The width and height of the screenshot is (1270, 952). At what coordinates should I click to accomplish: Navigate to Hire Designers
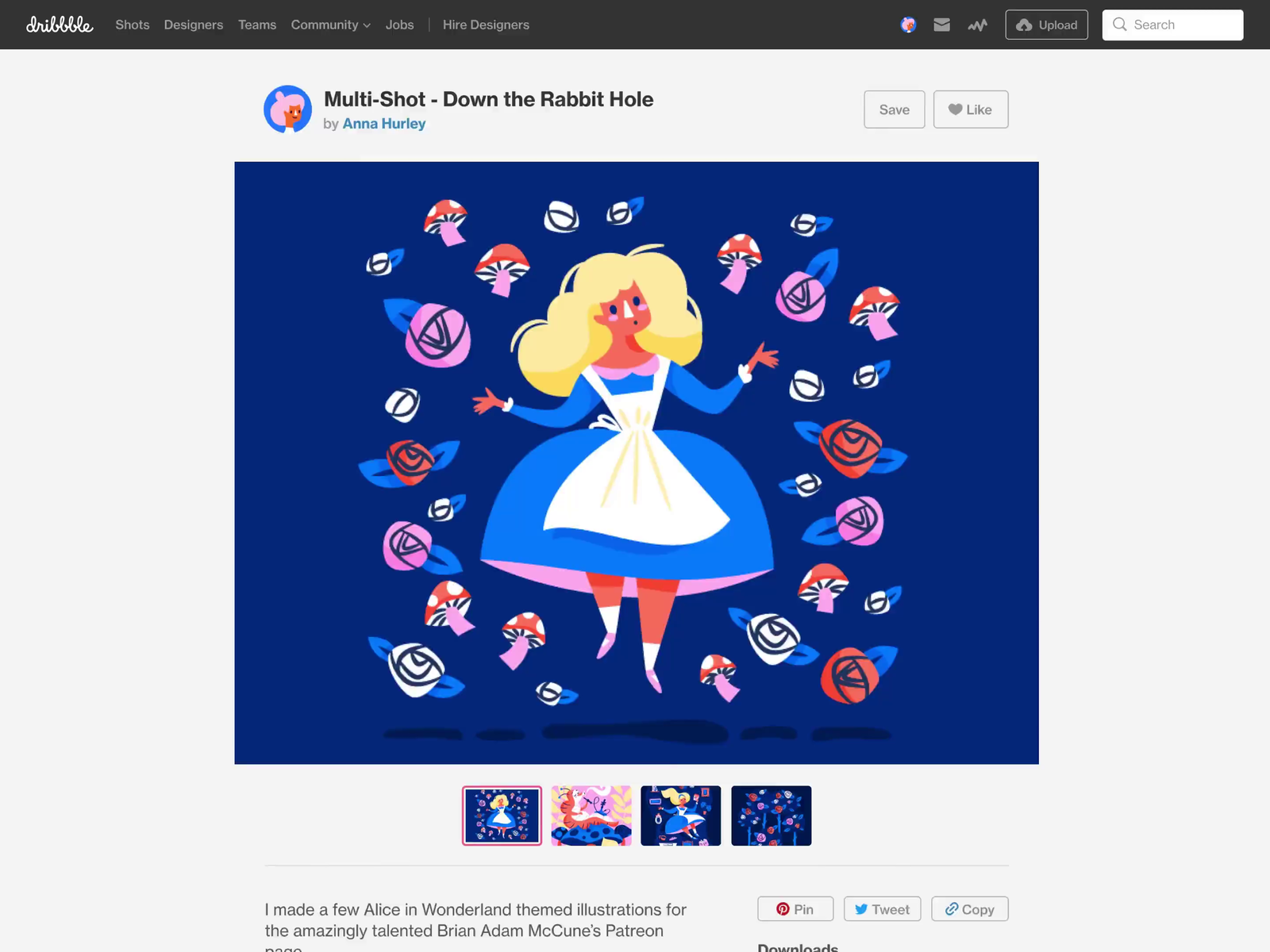pyautogui.click(x=486, y=25)
